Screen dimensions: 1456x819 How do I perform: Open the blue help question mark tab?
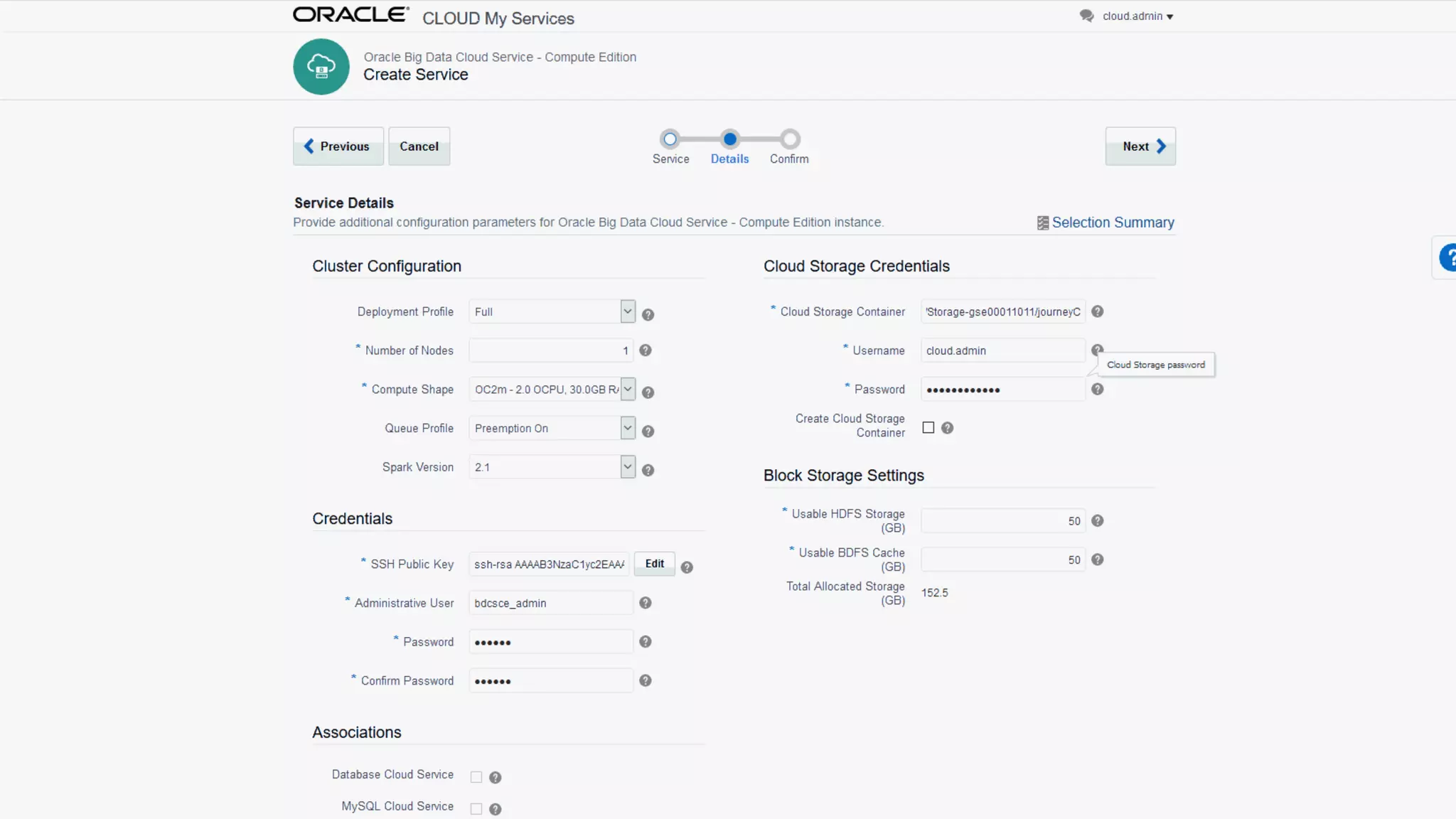tap(1447, 257)
